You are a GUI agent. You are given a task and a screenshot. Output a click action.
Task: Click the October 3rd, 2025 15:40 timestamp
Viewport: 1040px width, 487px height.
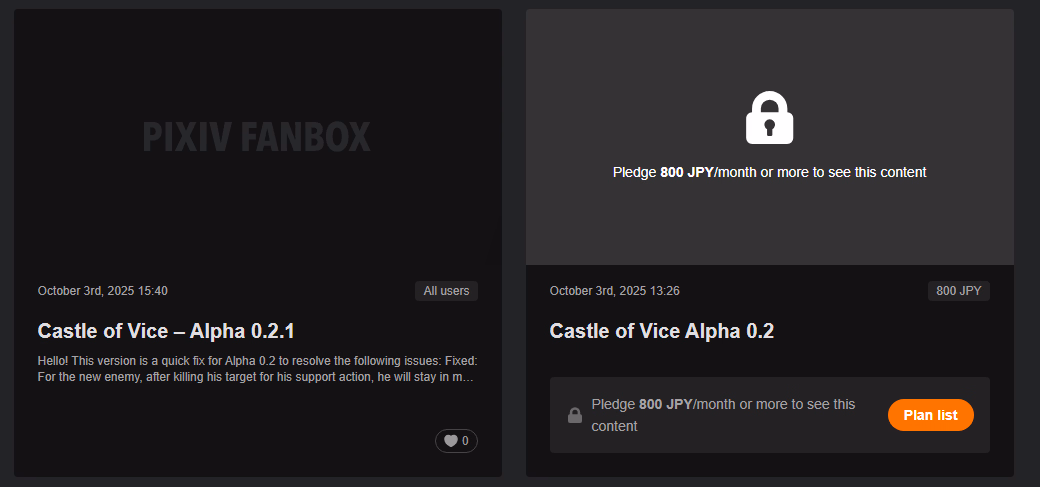103,291
